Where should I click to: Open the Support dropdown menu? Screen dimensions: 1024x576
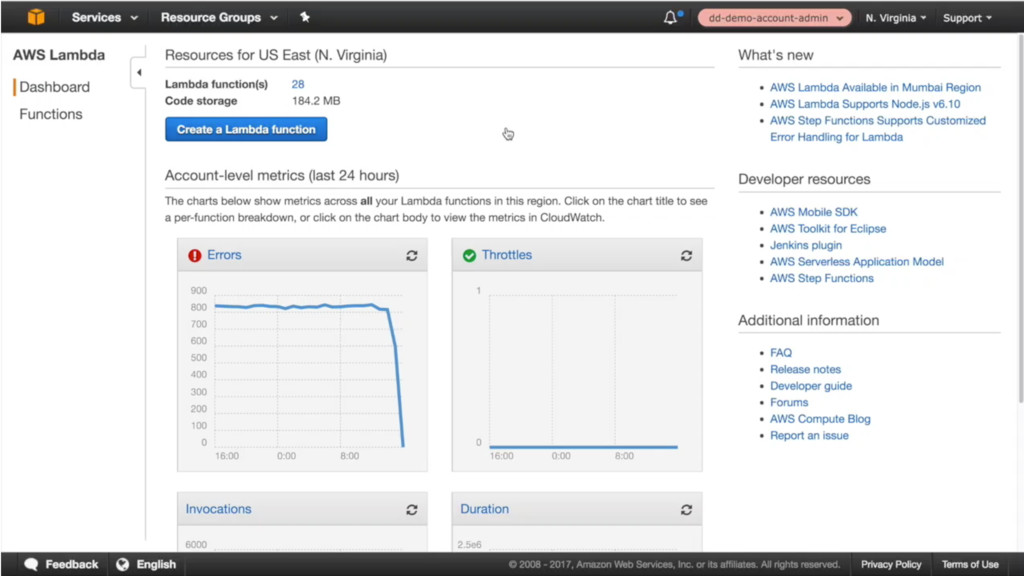point(967,18)
